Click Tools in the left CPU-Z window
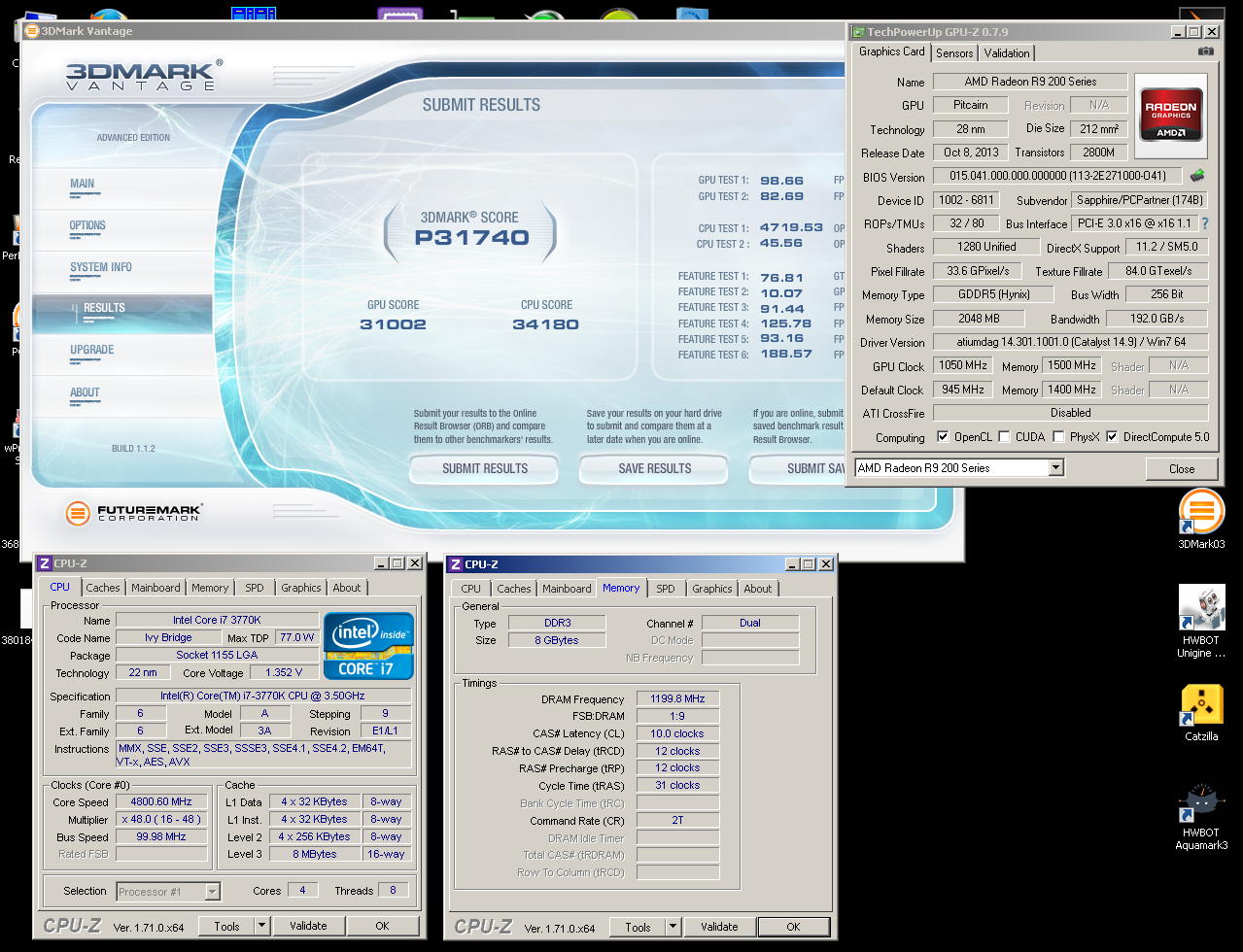Viewport: 1243px width, 952px height. tap(227, 926)
